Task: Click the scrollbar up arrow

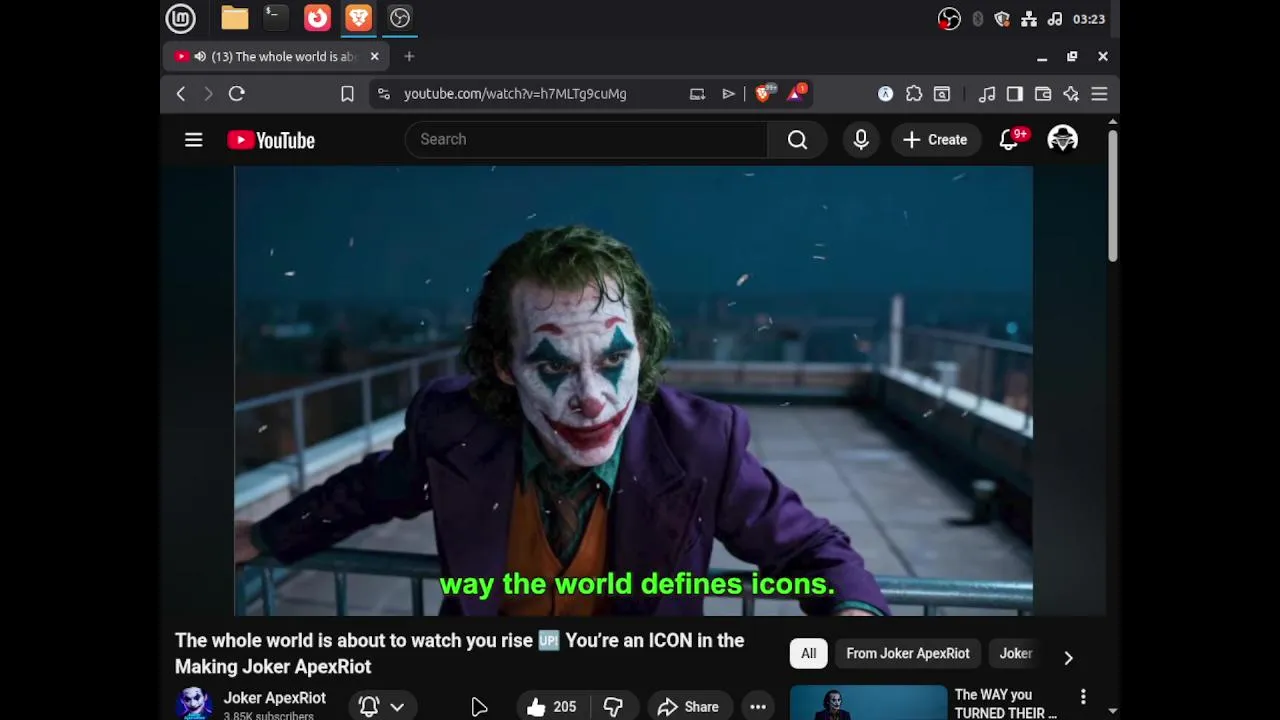Action: click(1112, 122)
